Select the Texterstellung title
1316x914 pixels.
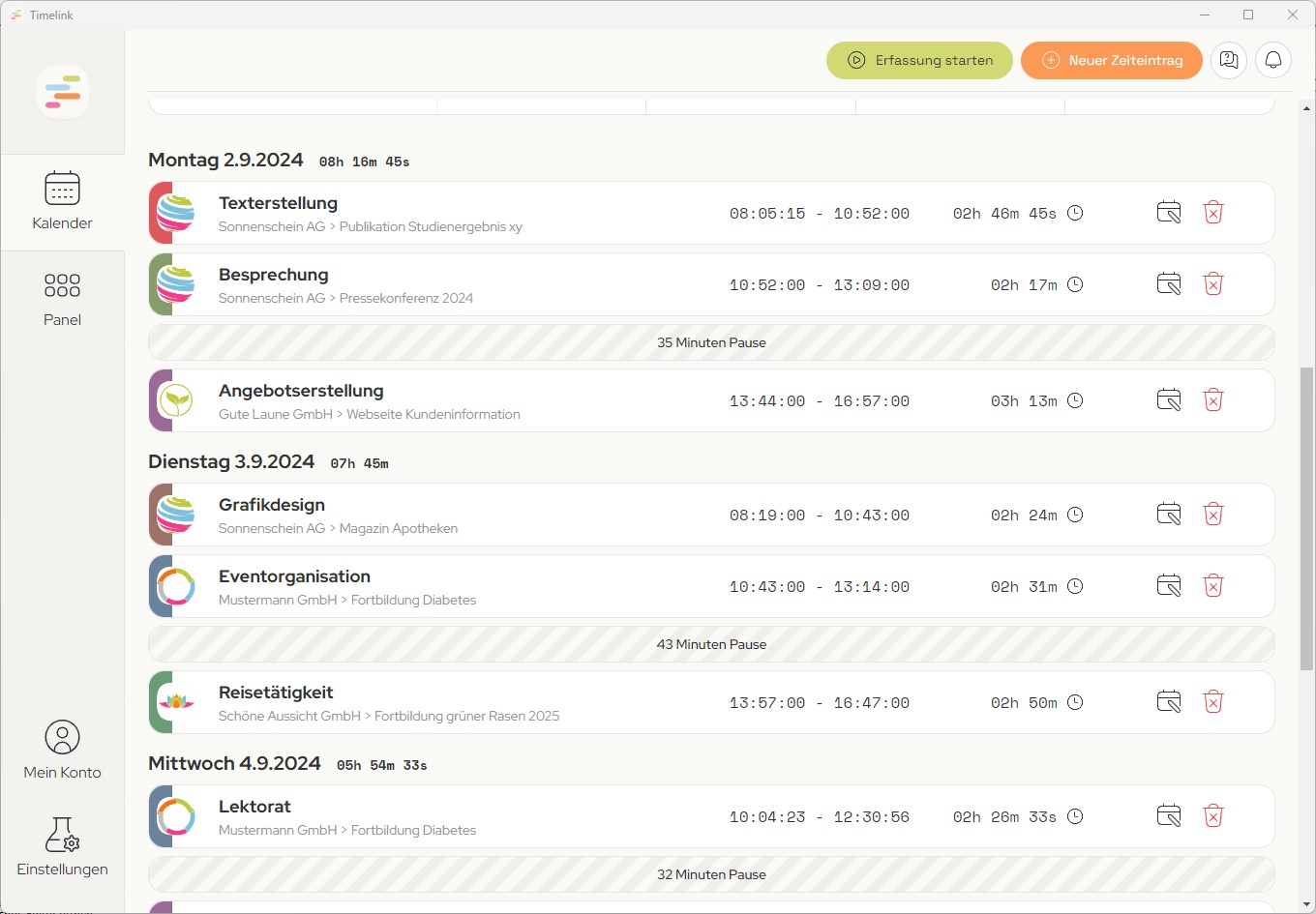278,203
